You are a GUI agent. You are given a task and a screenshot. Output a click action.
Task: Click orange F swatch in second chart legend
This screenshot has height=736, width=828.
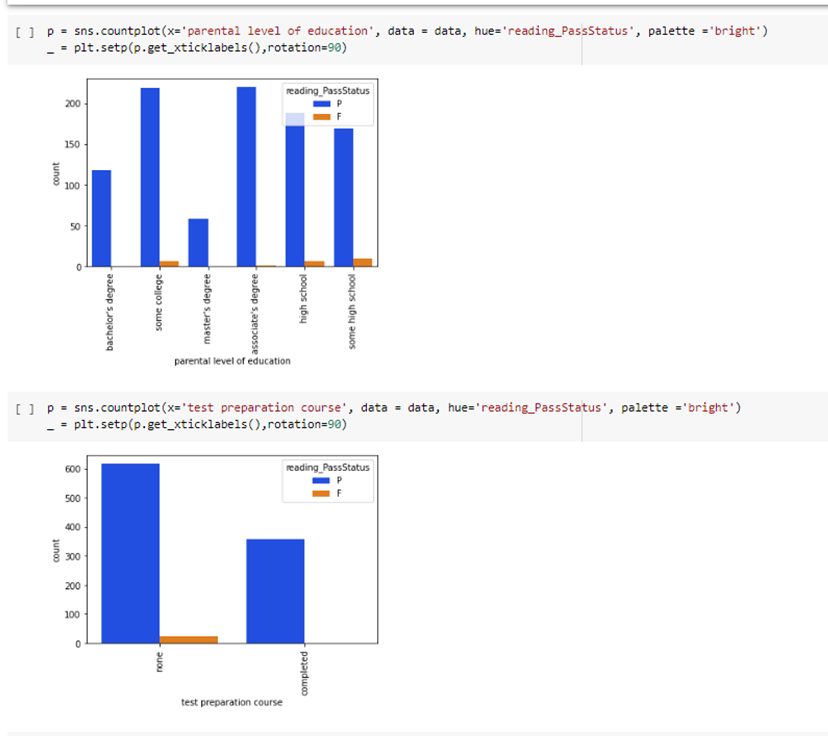coord(321,493)
